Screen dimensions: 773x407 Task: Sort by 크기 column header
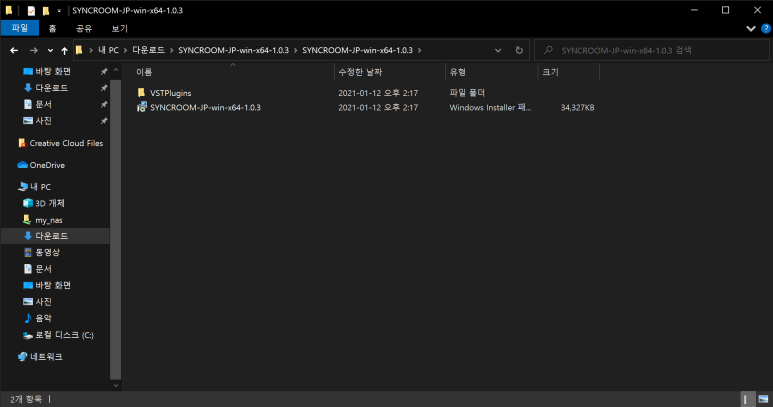coord(550,72)
